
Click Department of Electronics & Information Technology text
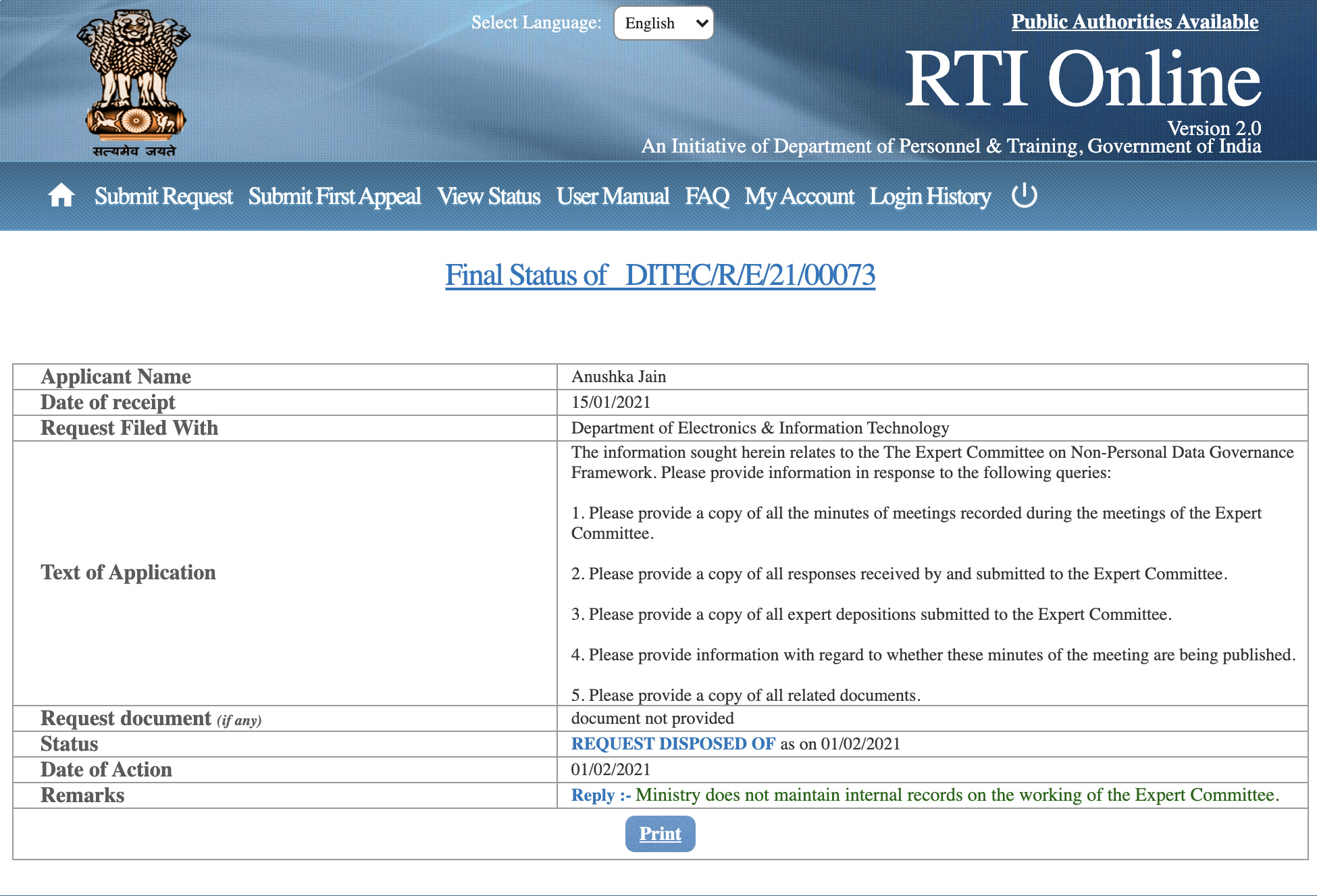pos(760,428)
